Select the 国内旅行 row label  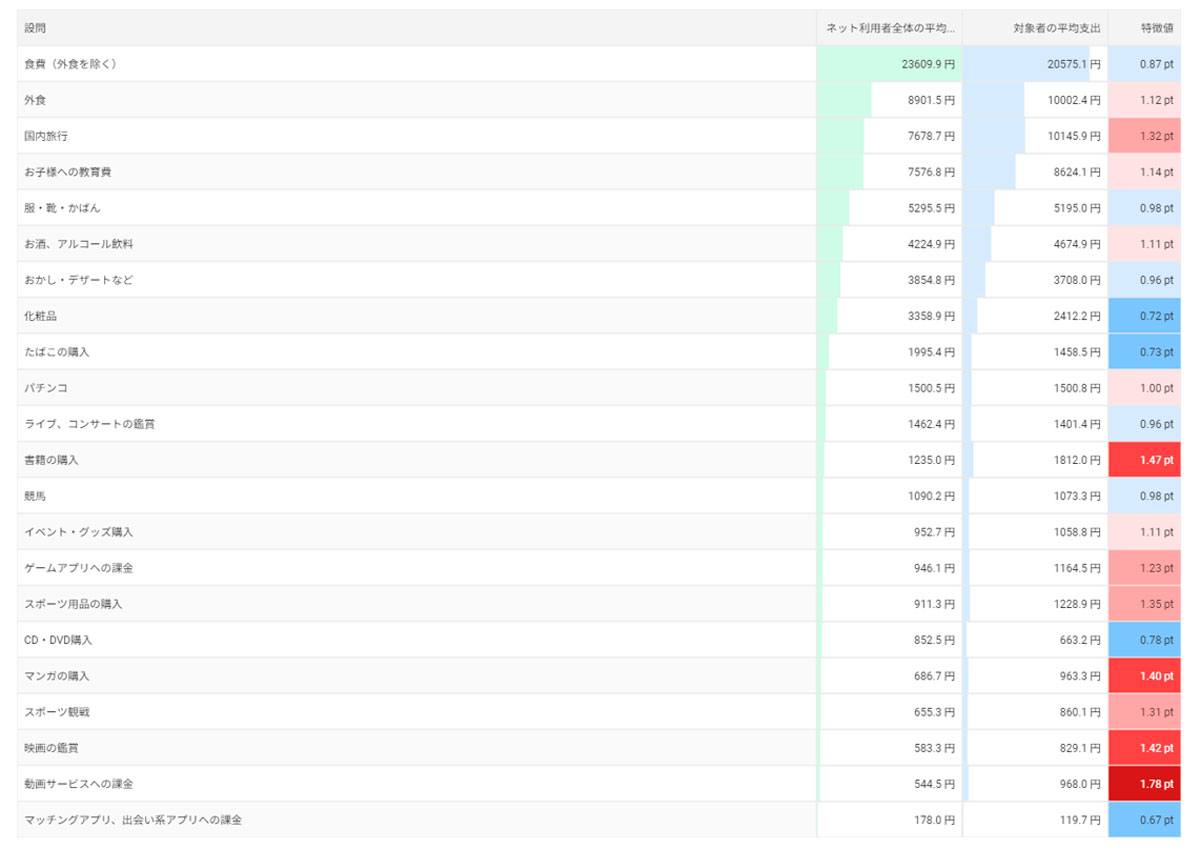46,136
